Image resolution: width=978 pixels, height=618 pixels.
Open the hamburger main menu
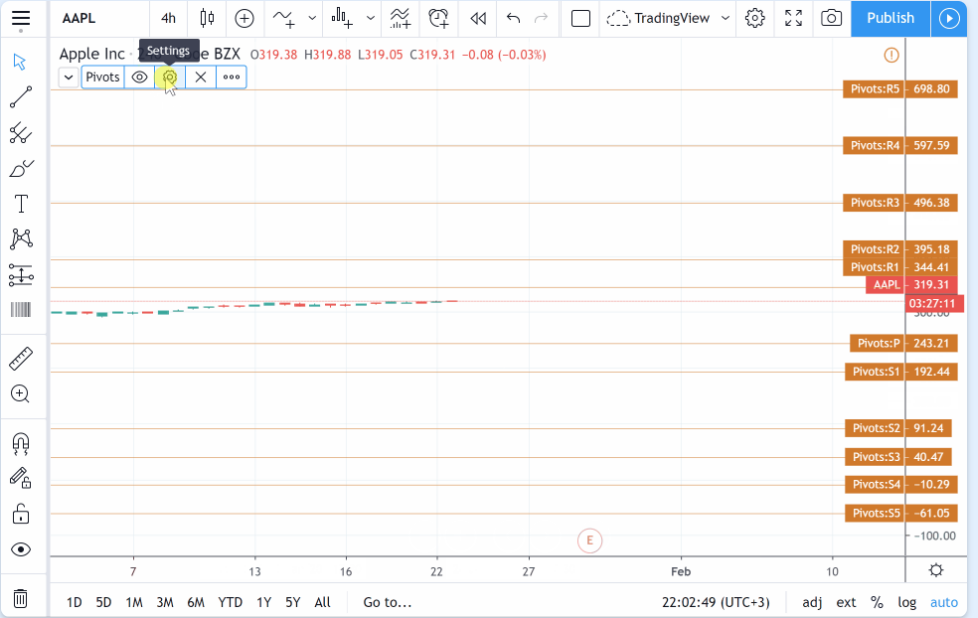[21, 18]
